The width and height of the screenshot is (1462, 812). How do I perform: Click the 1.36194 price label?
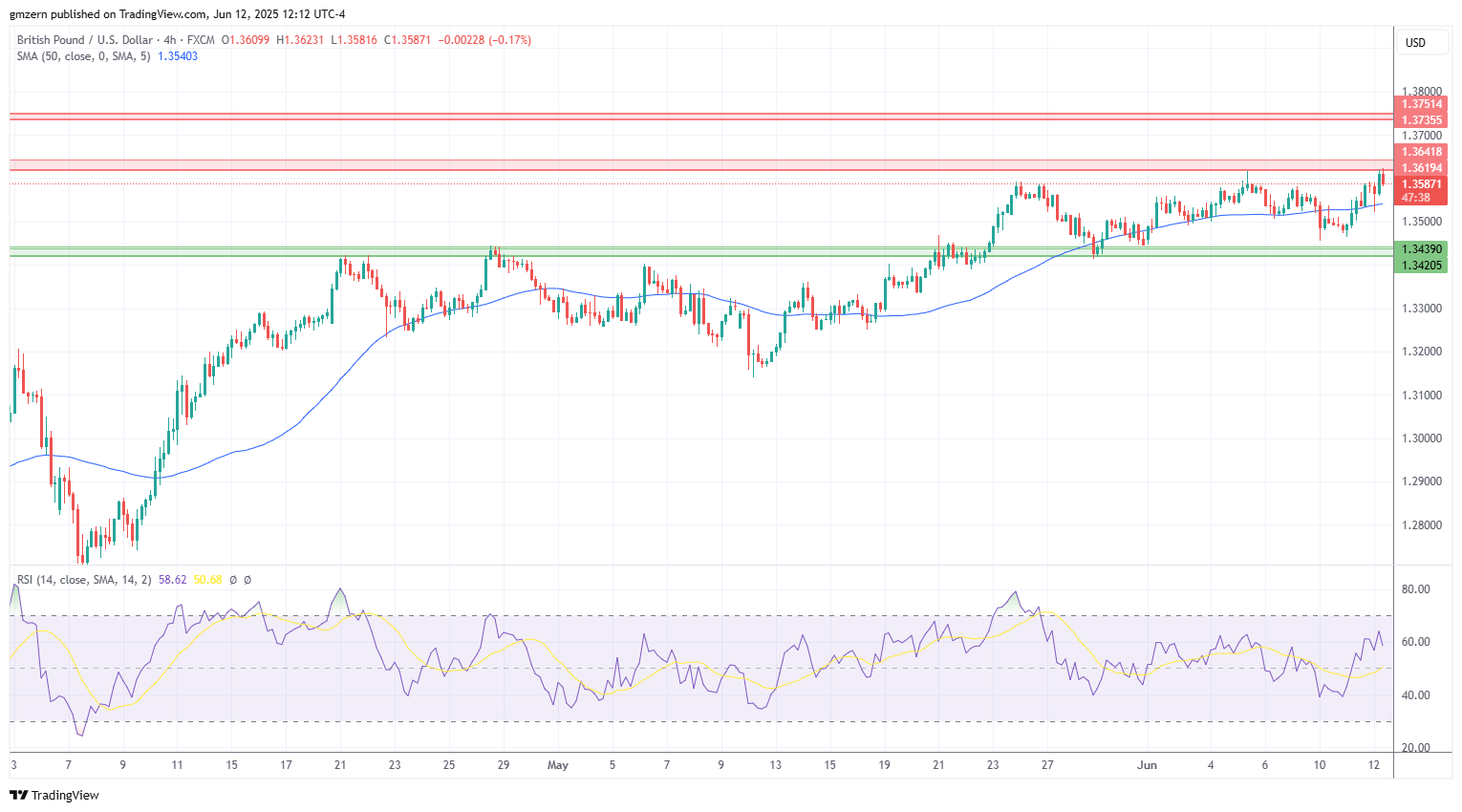(1422, 168)
